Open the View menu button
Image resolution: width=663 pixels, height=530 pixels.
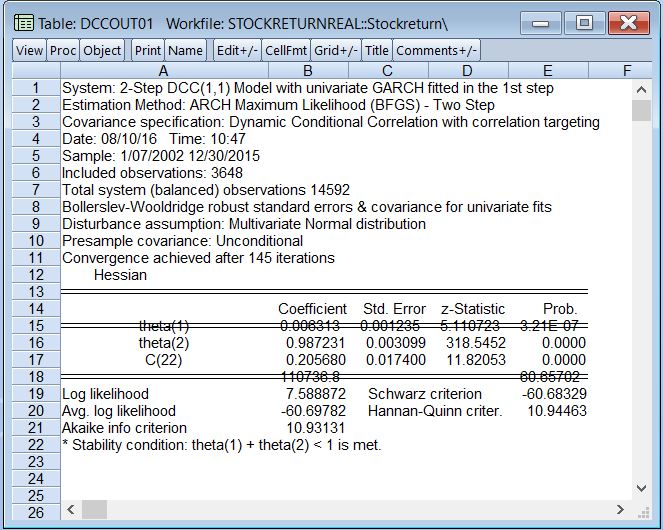29,50
